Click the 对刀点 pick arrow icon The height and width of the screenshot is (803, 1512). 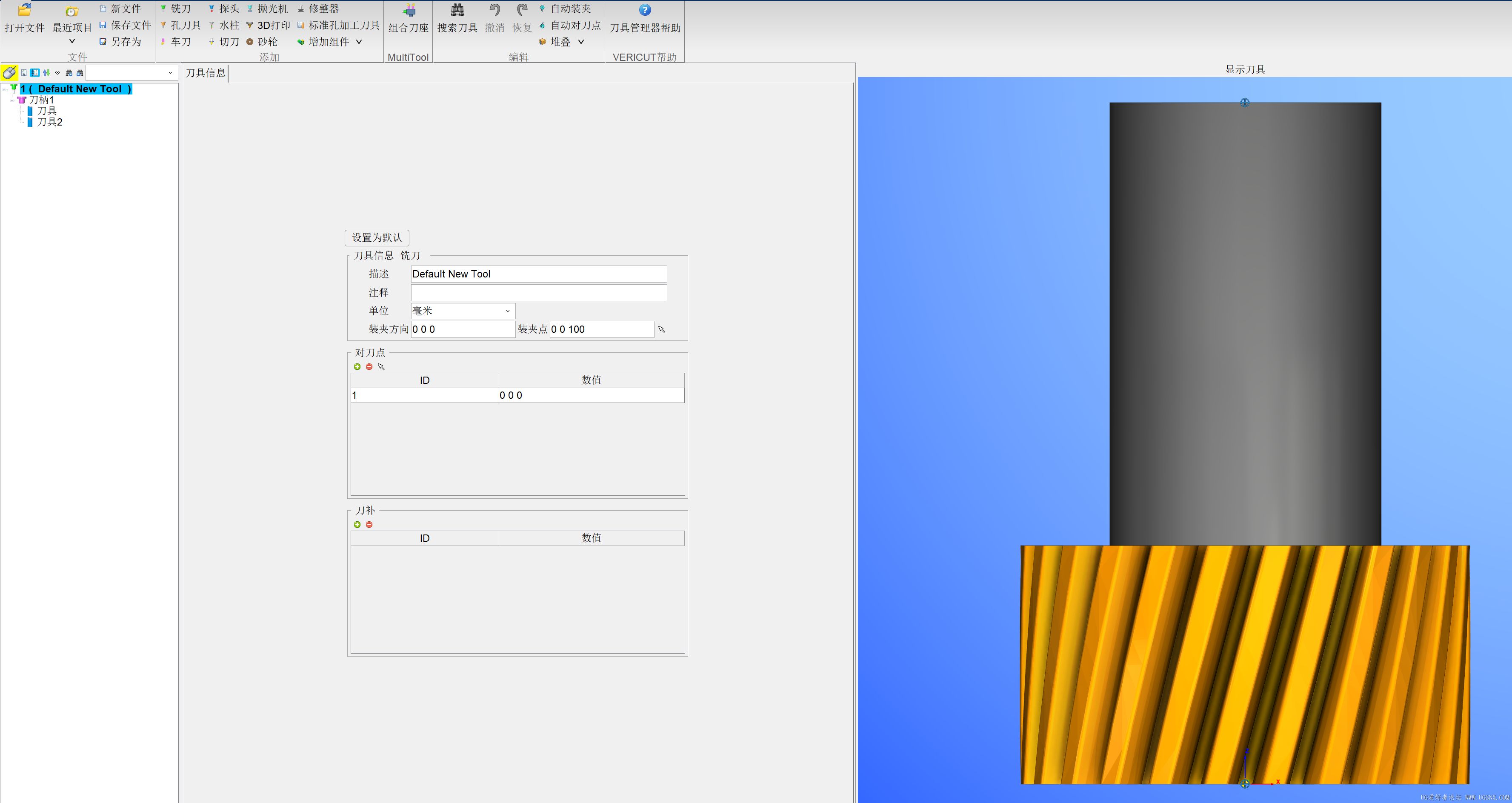[382, 367]
